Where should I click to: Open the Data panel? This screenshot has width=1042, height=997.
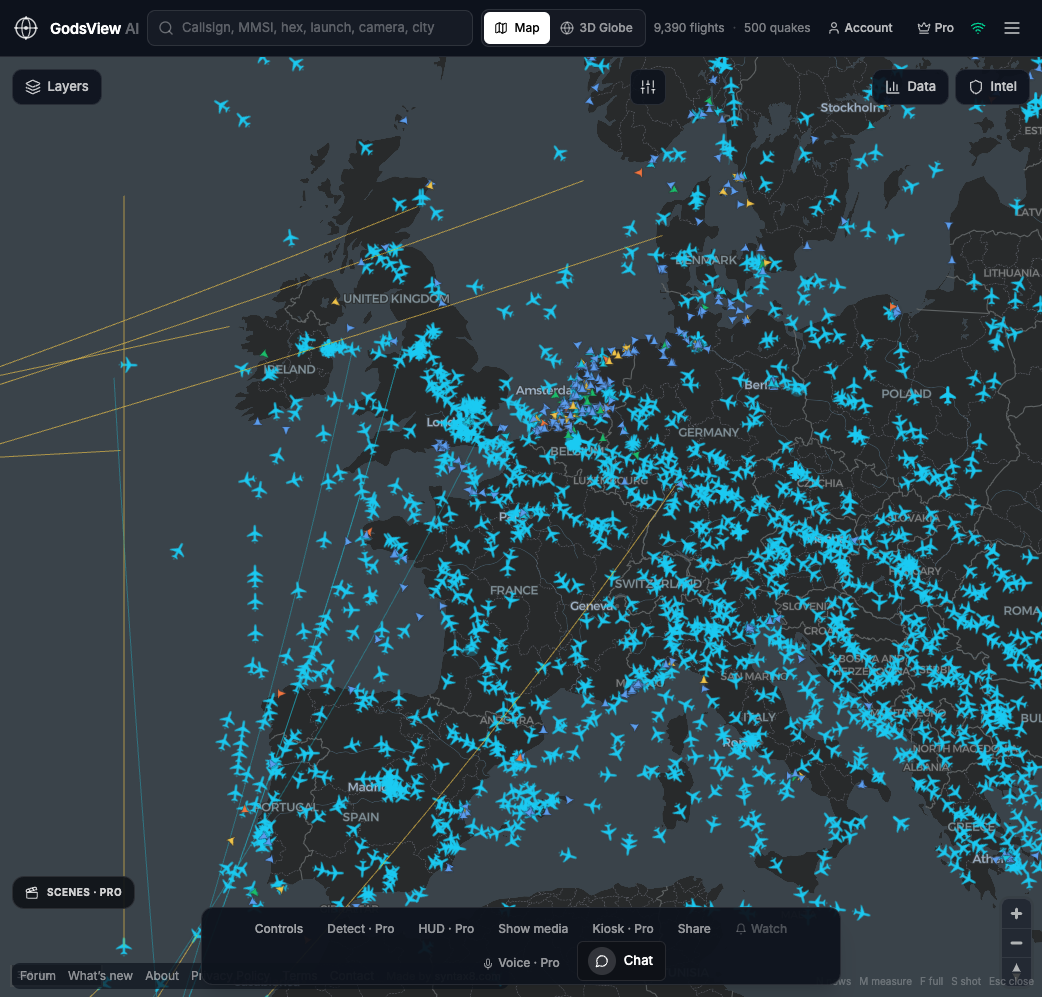click(910, 87)
